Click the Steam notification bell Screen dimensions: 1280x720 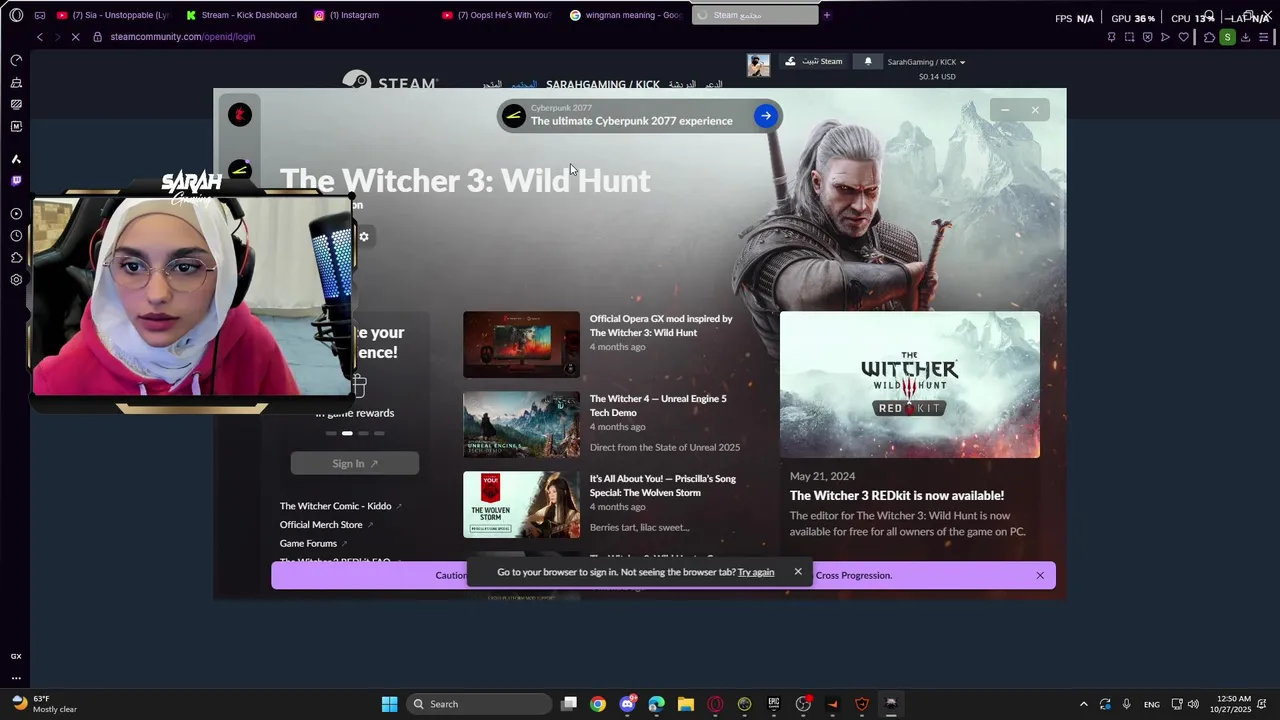click(868, 62)
